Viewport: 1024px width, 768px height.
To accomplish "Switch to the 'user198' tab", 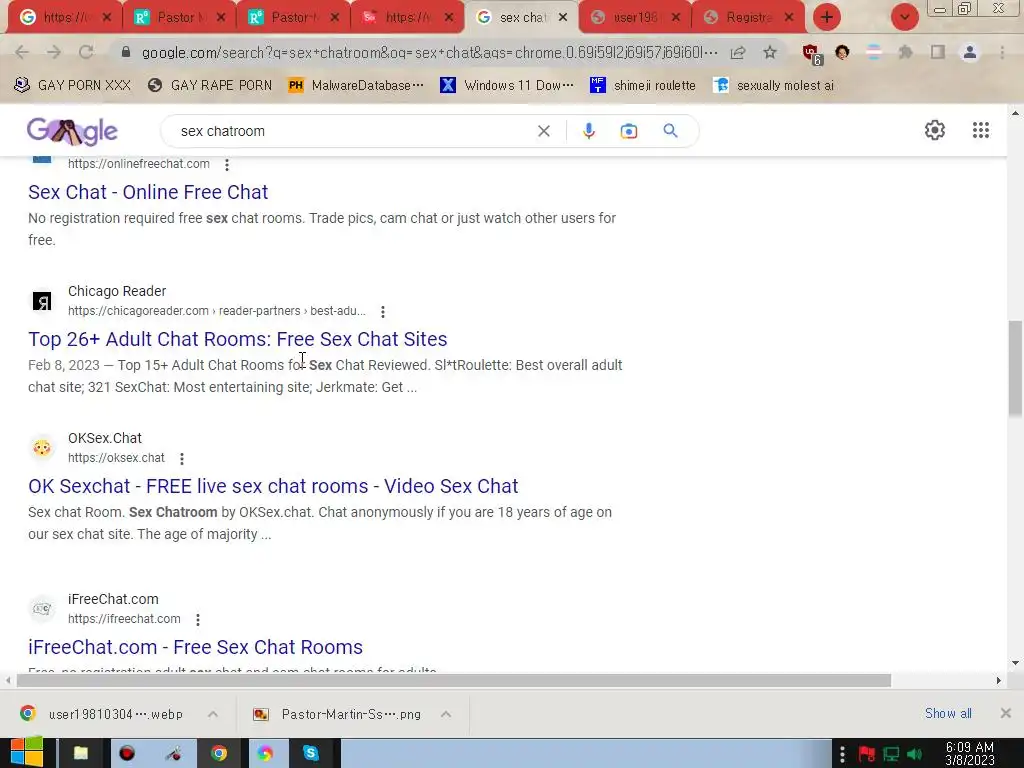I will (635, 17).
